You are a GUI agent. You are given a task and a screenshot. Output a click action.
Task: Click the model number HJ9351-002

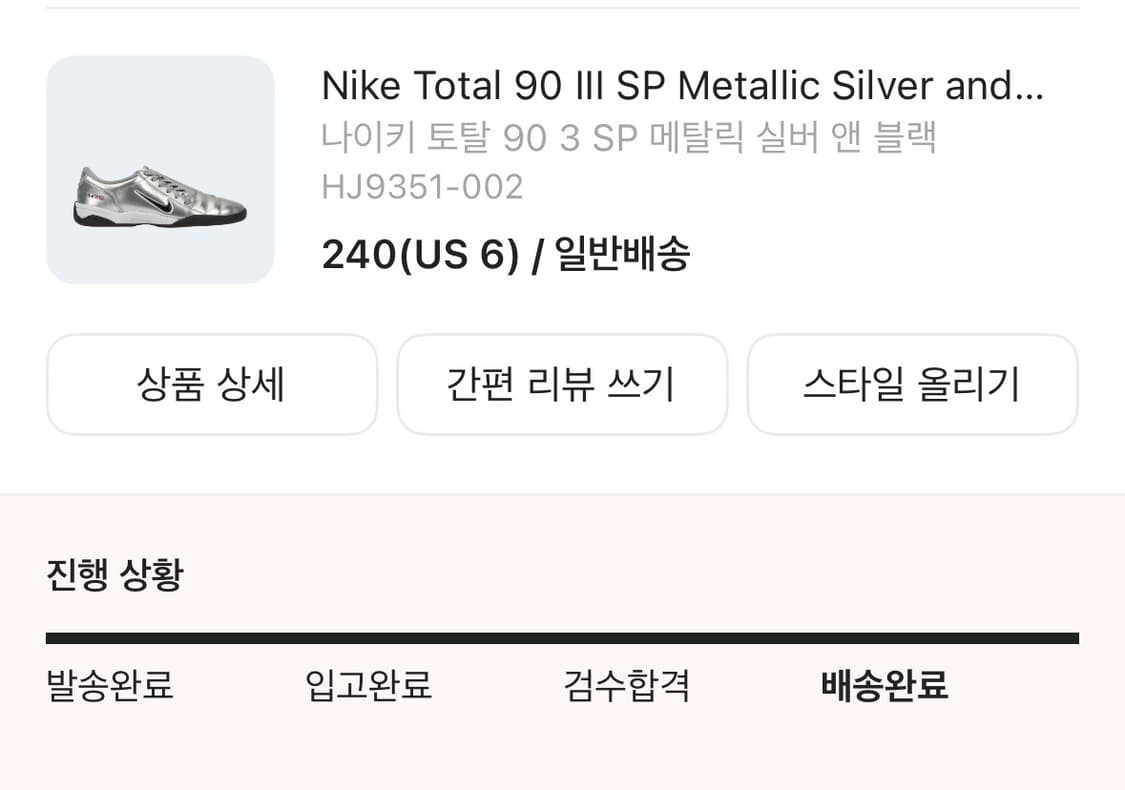click(x=422, y=187)
